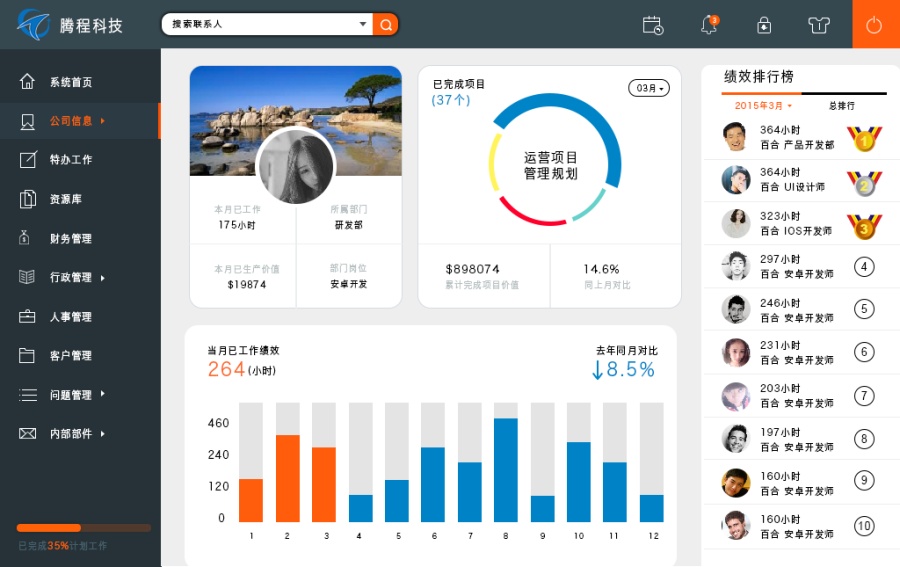Open avatar of 323小时 IOS开发师 user
The height and width of the screenshot is (567, 900).
point(735,223)
